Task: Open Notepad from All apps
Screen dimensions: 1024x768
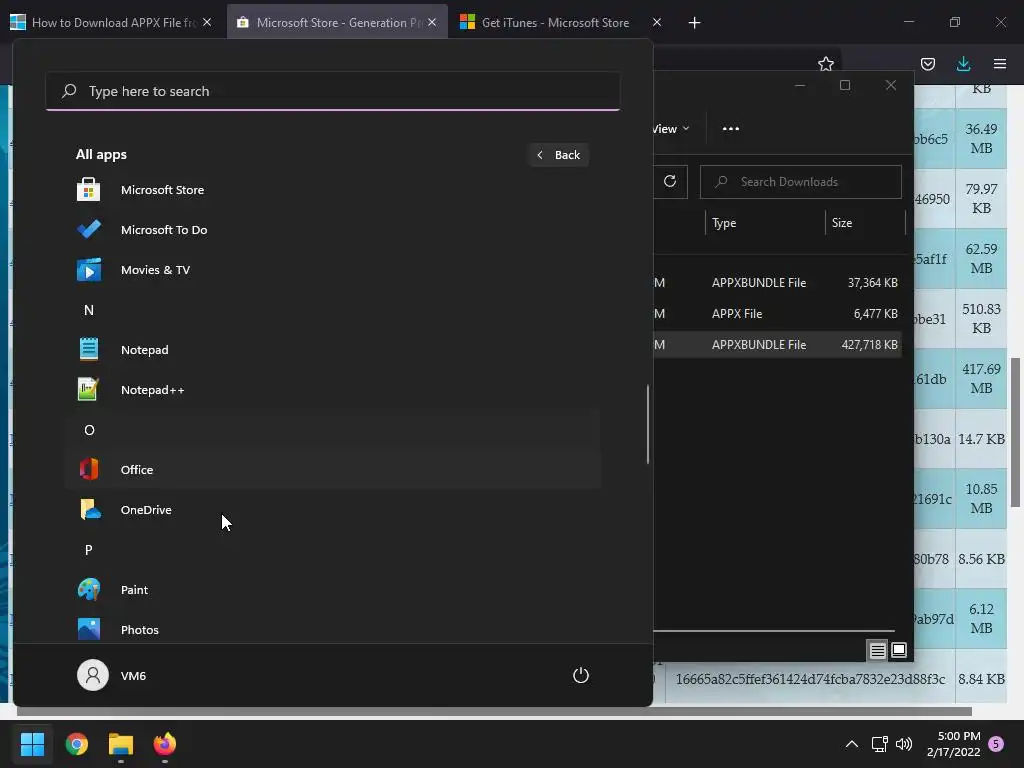Action: (333, 350)
